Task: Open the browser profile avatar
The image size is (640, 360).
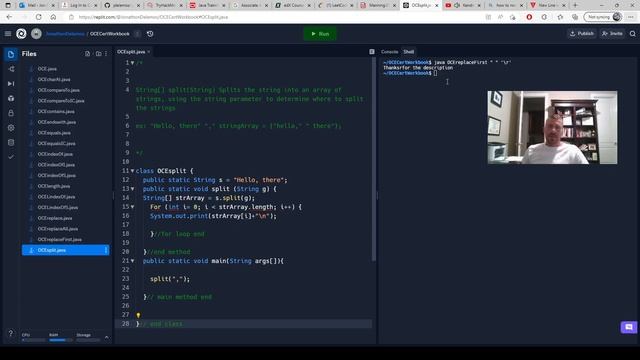Action: pyautogui.click(x=617, y=17)
